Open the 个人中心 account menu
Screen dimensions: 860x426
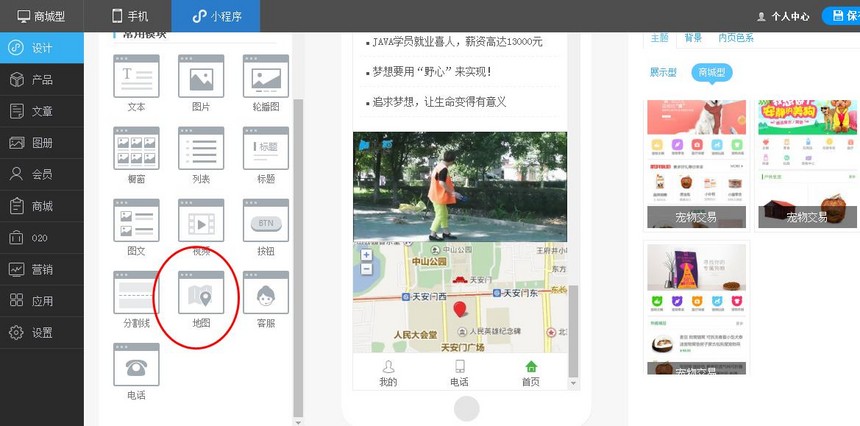pyautogui.click(x=783, y=16)
